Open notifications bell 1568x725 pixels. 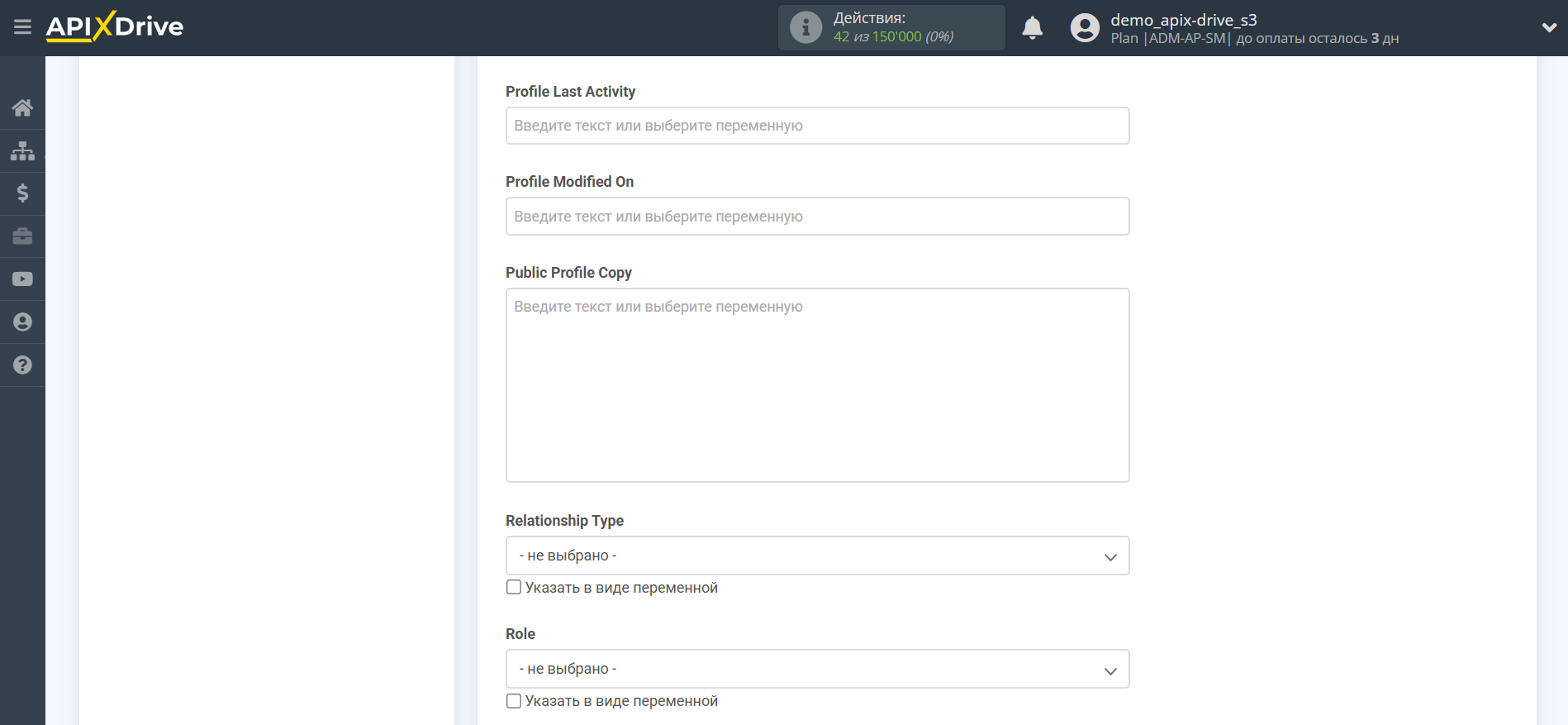pyautogui.click(x=1032, y=28)
